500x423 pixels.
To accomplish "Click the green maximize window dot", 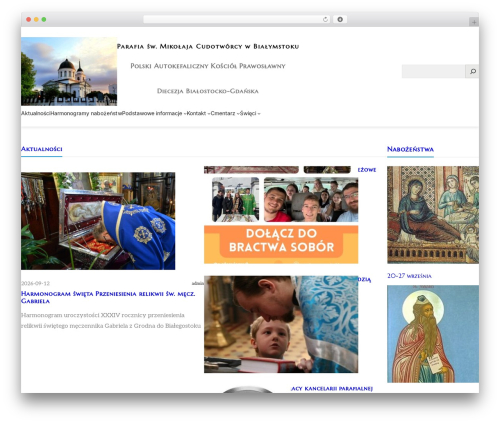I will pyautogui.click(x=44, y=19).
